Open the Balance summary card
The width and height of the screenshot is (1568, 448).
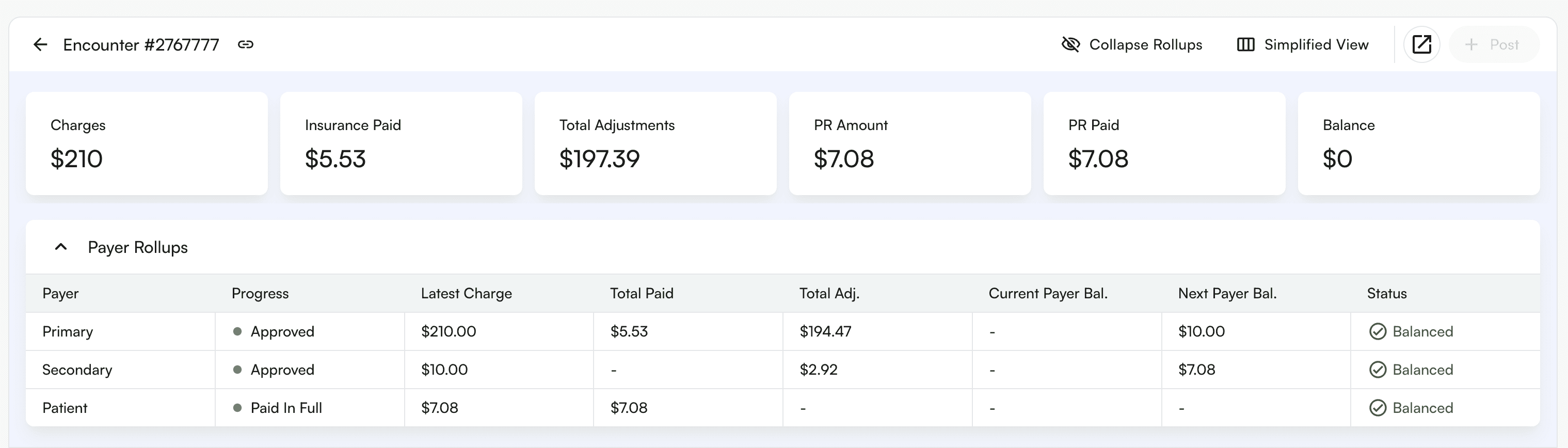coord(1418,143)
